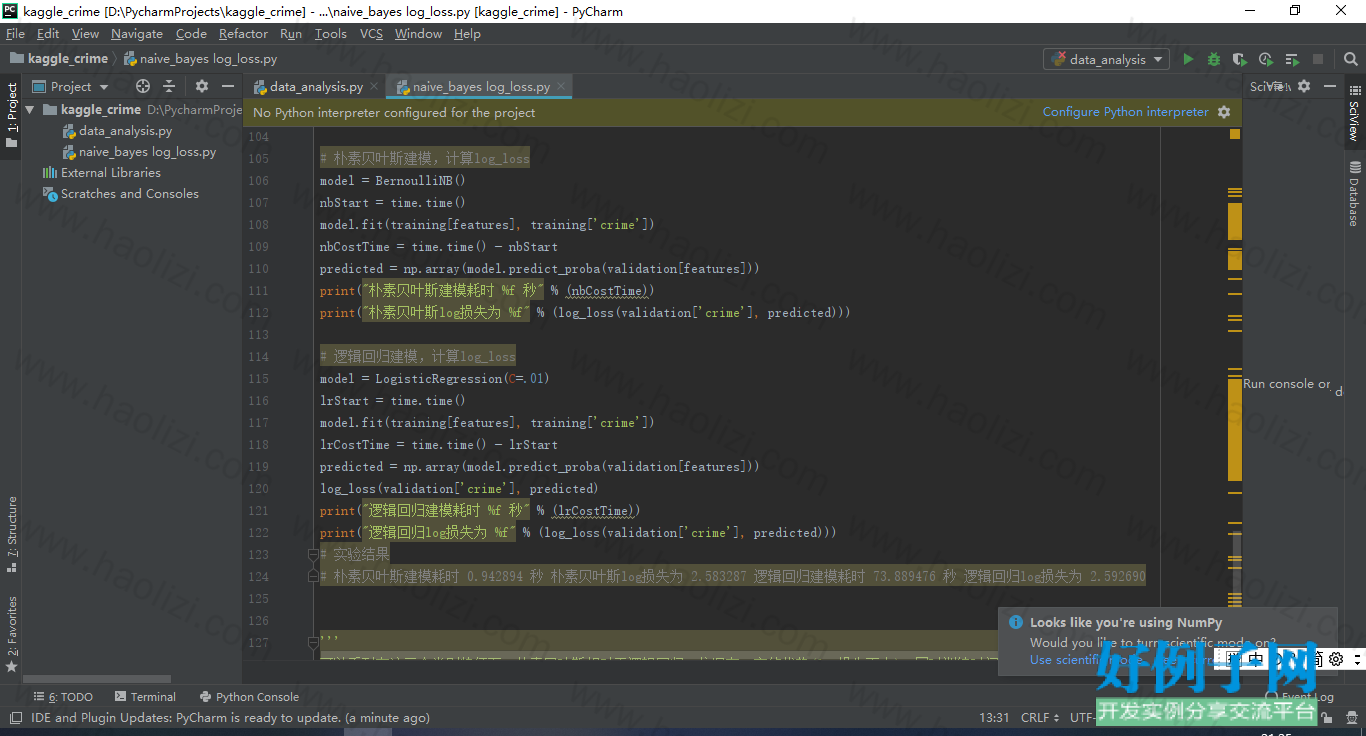This screenshot has width=1366, height=736.
Task: Open the Window menu
Action: point(418,34)
